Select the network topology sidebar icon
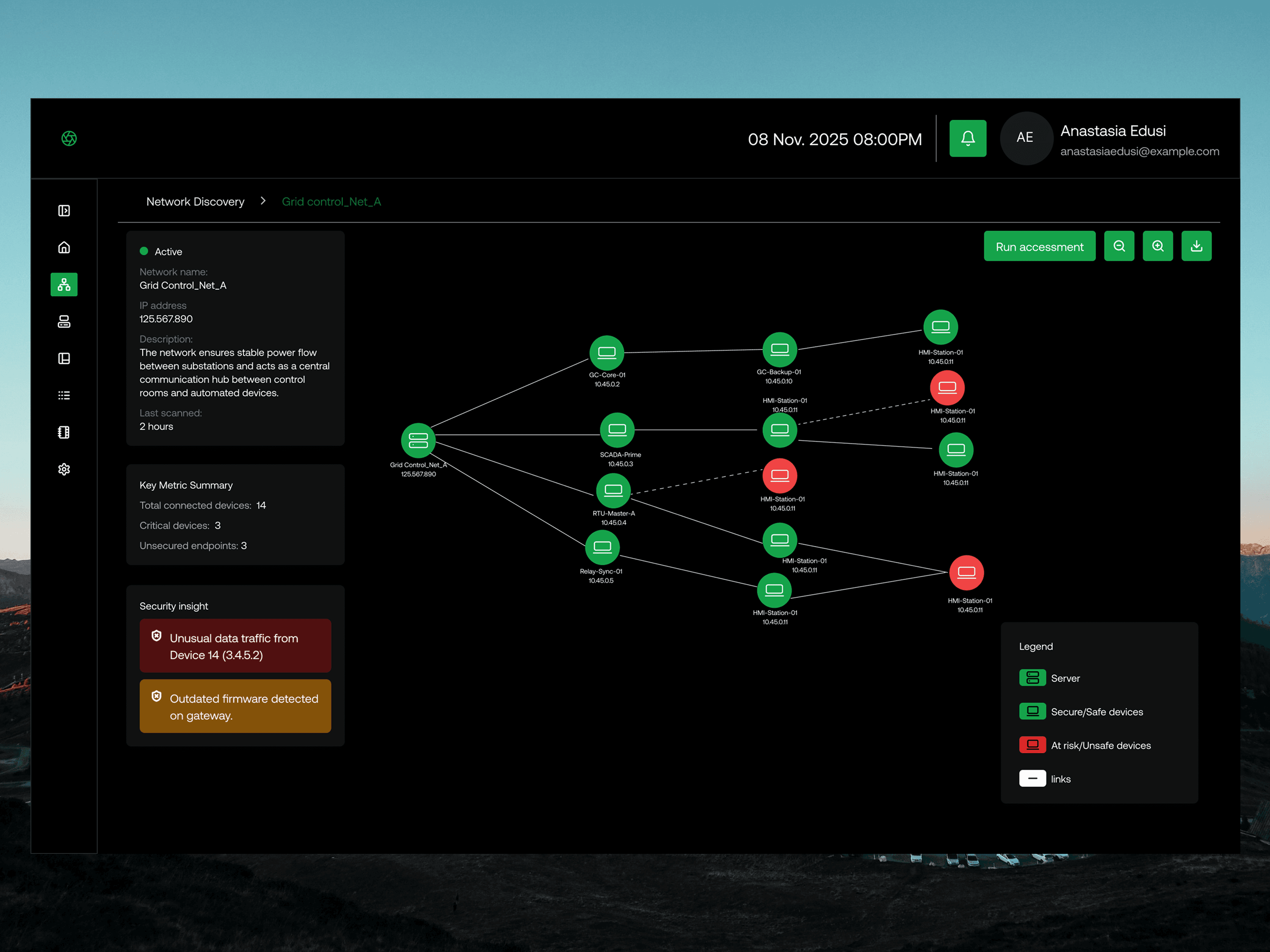 pos(64,285)
